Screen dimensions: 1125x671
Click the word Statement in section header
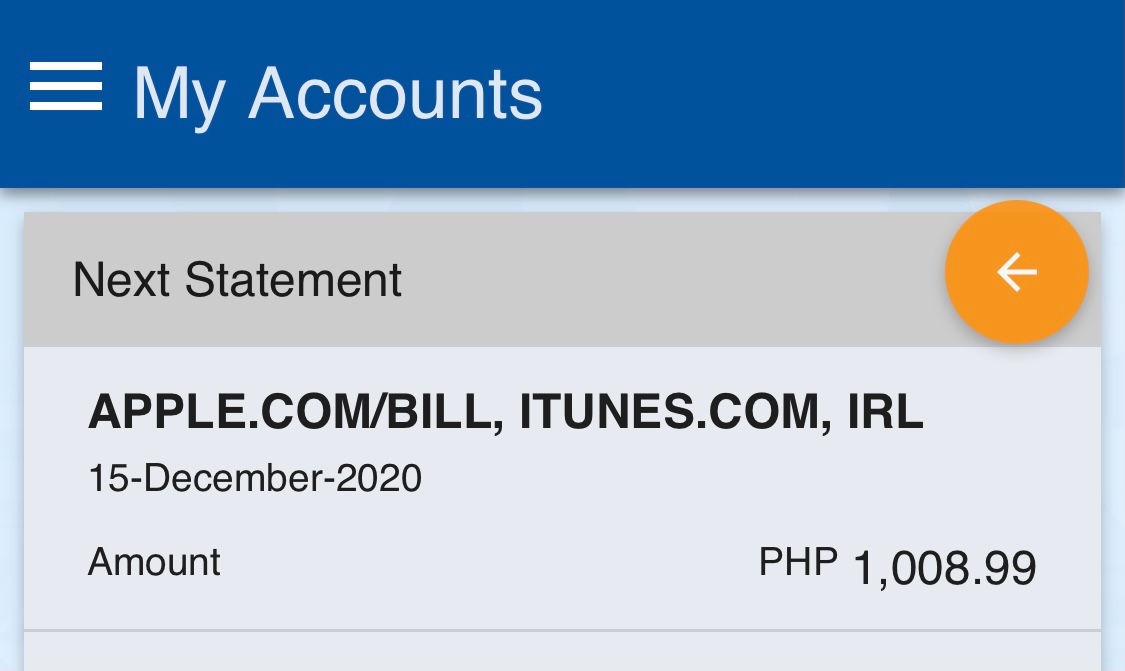pyautogui.click(x=294, y=280)
